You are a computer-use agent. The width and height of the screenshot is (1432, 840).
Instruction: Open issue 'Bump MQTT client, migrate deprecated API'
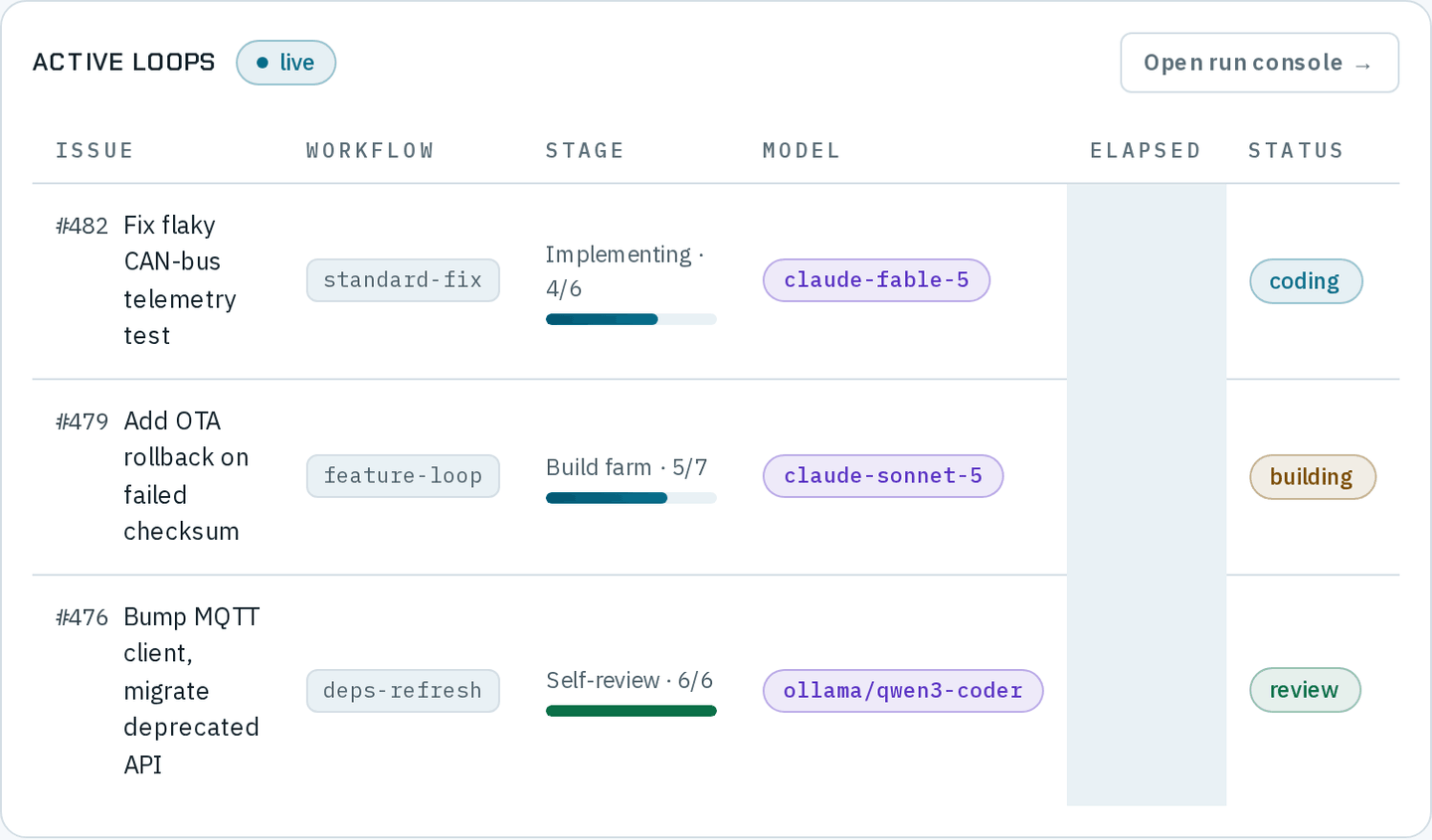click(x=192, y=691)
